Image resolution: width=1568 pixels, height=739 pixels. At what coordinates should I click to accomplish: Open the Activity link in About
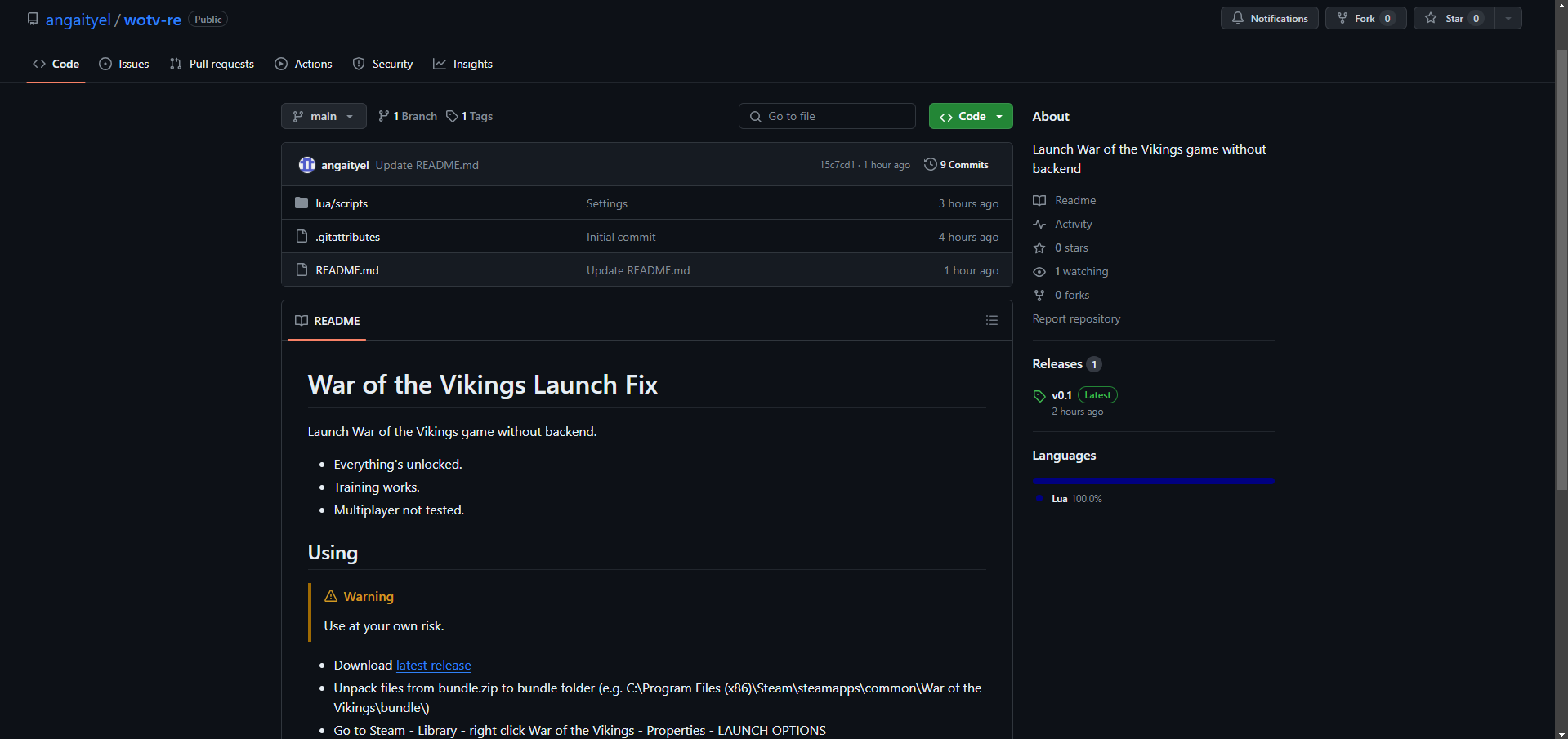pos(1074,224)
